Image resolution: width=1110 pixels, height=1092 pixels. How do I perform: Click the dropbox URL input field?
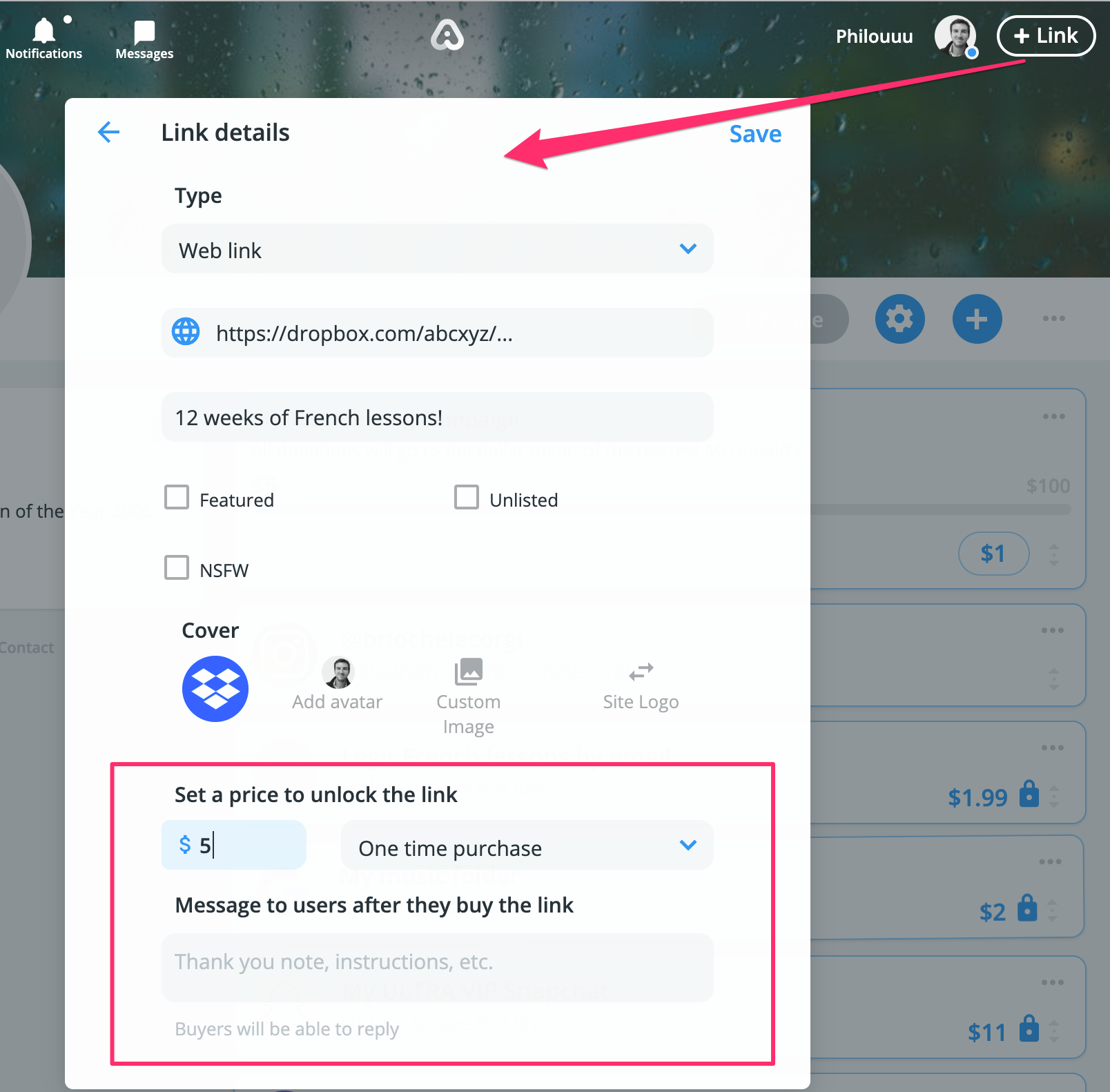tap(437, 333)
